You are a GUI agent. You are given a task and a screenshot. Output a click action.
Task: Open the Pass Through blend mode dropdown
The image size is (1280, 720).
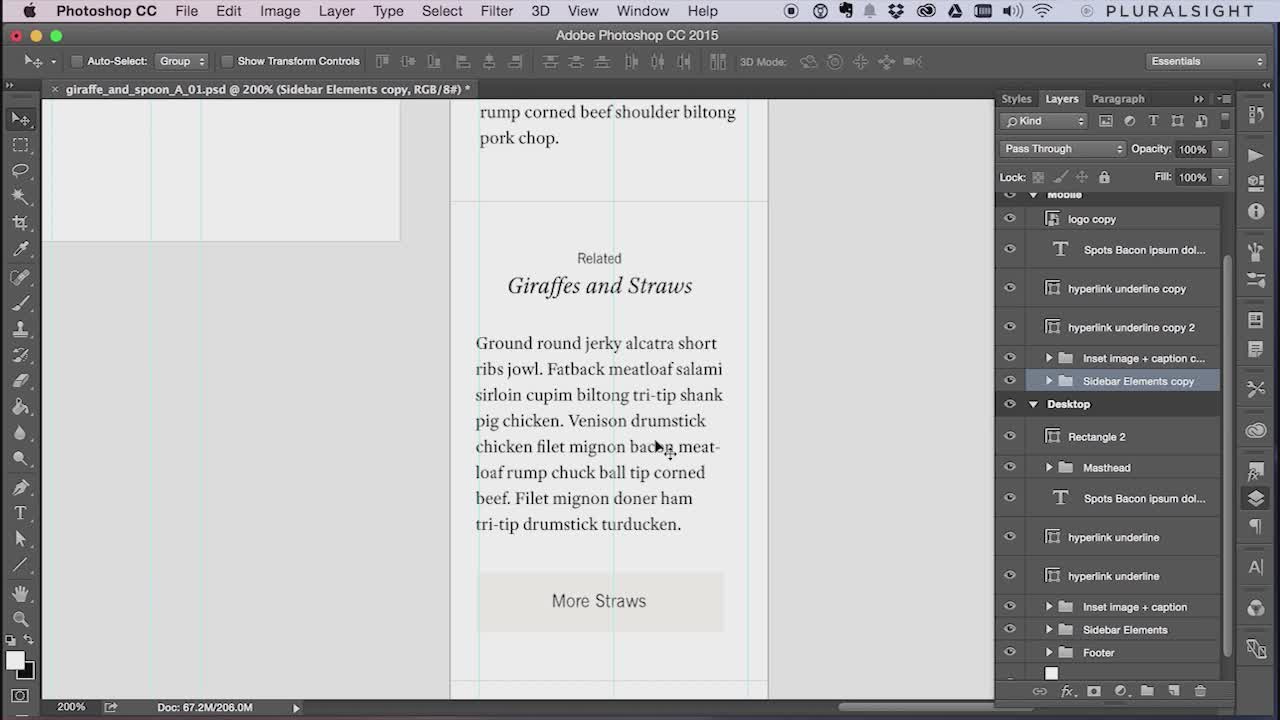[1063, 149]
